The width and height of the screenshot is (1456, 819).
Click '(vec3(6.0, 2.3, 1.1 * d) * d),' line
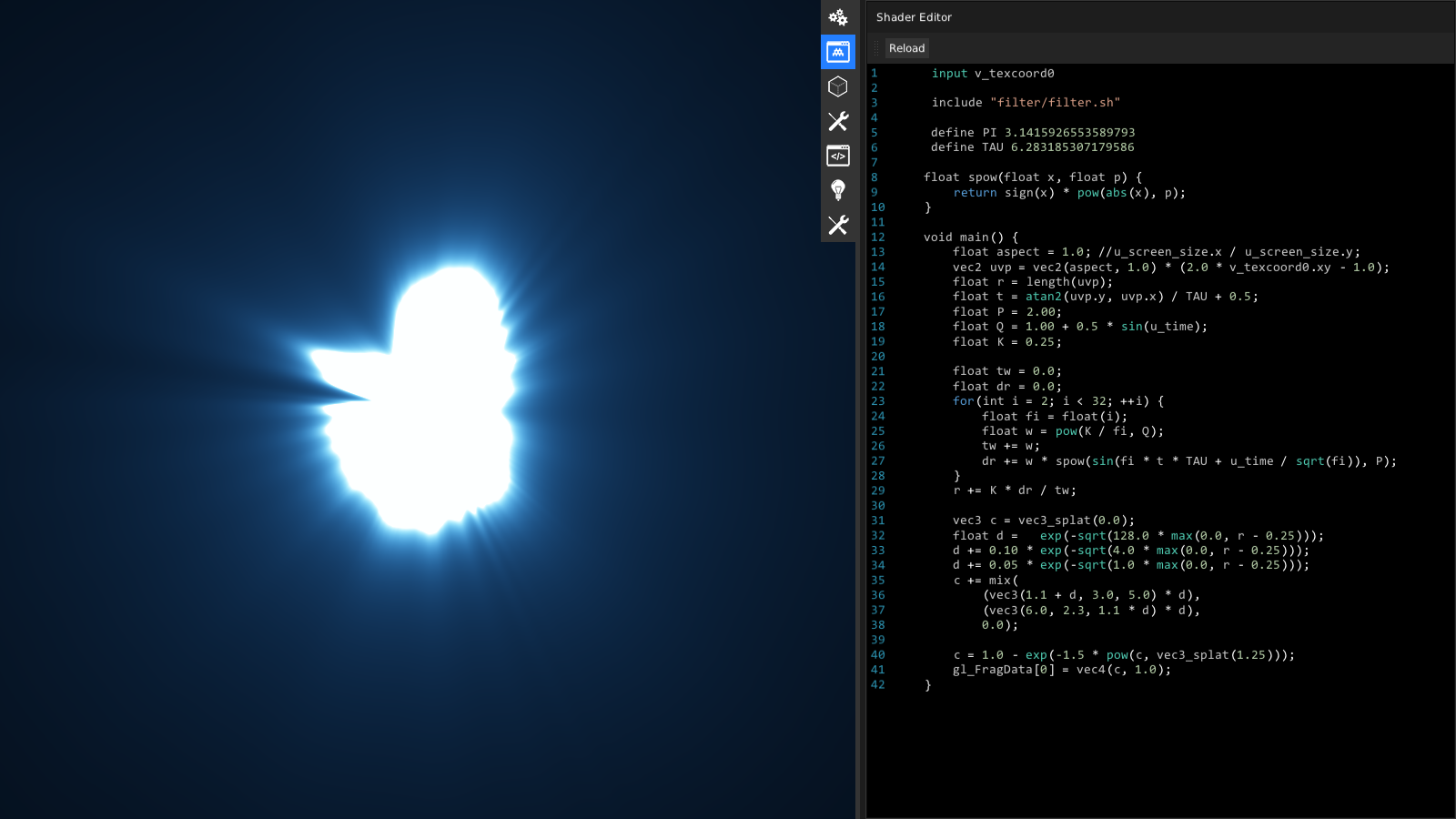[1091, 611]
